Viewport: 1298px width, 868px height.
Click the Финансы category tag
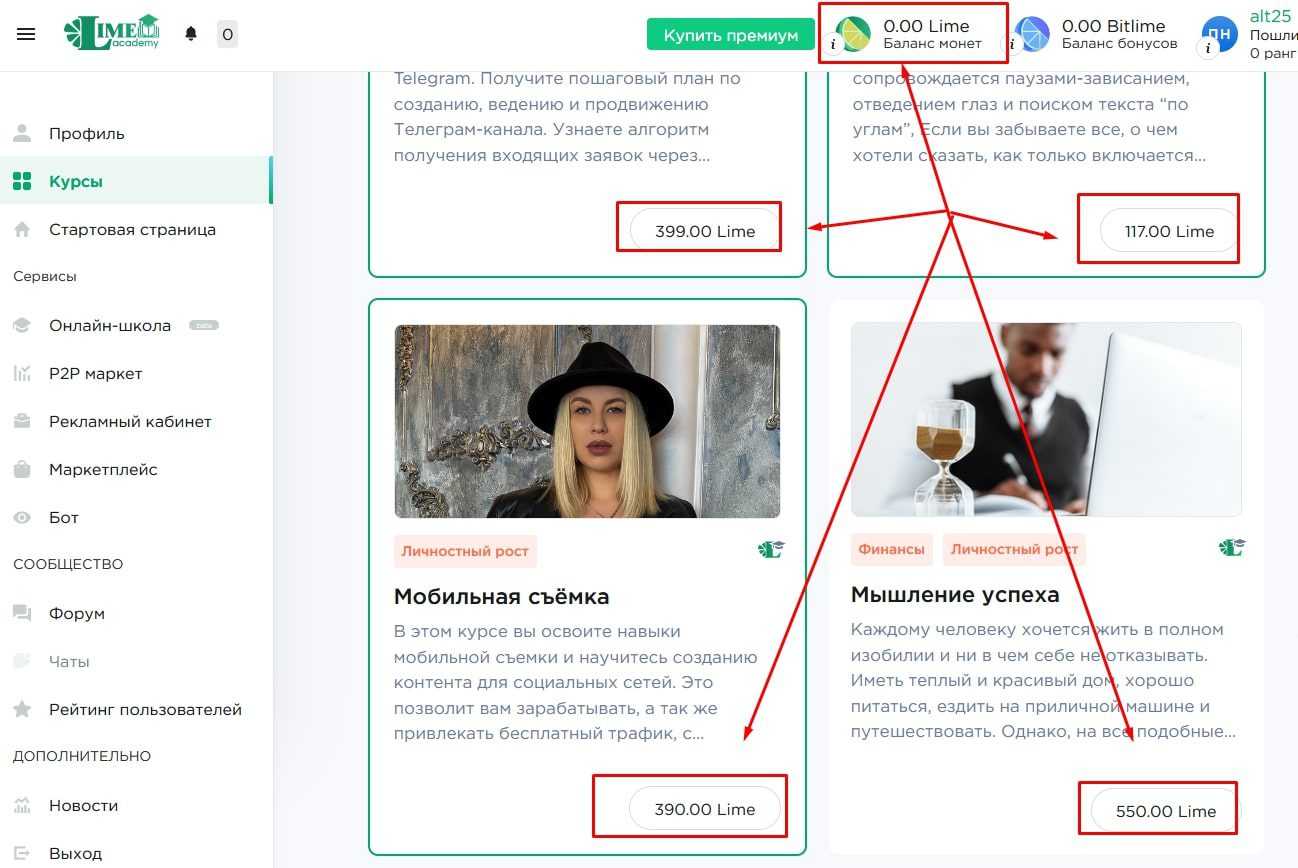[891, 549]
